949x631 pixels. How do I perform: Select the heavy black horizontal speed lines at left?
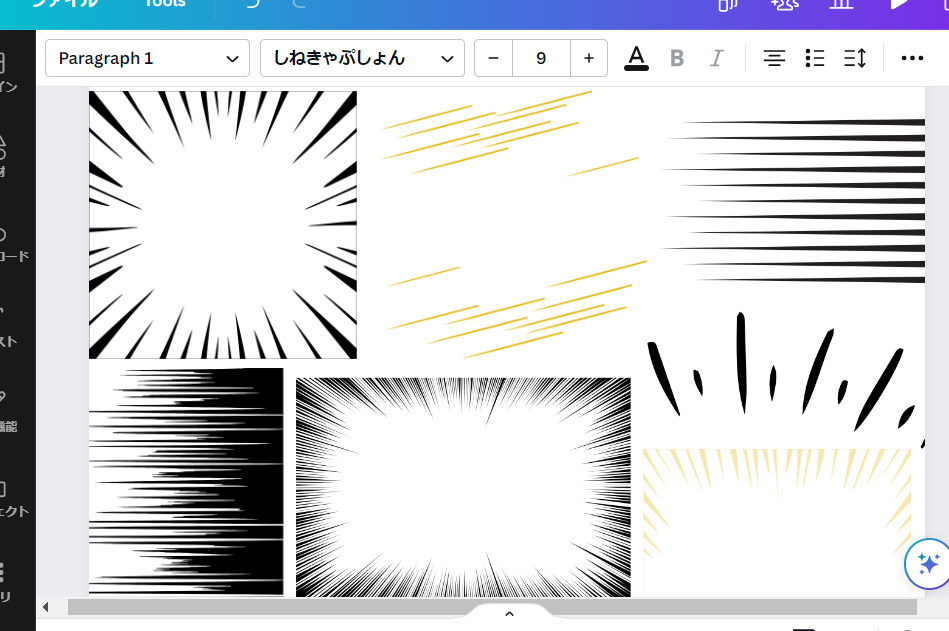[186, 482]
